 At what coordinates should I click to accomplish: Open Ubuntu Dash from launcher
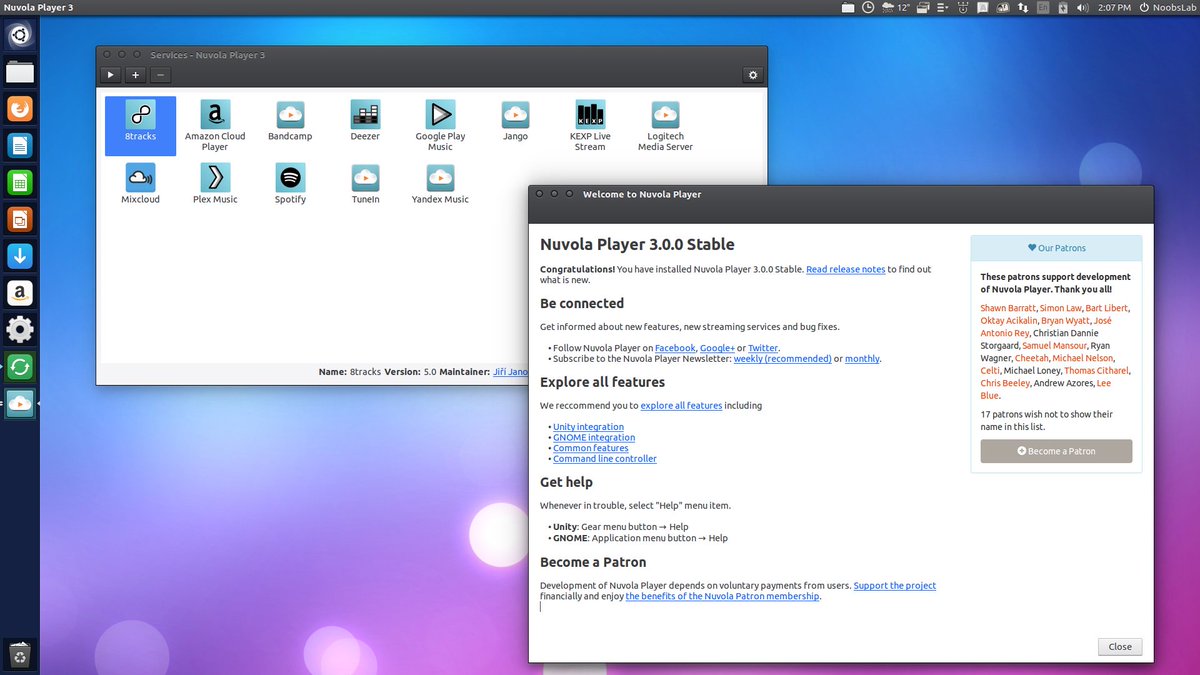click(x=20, y=35)
